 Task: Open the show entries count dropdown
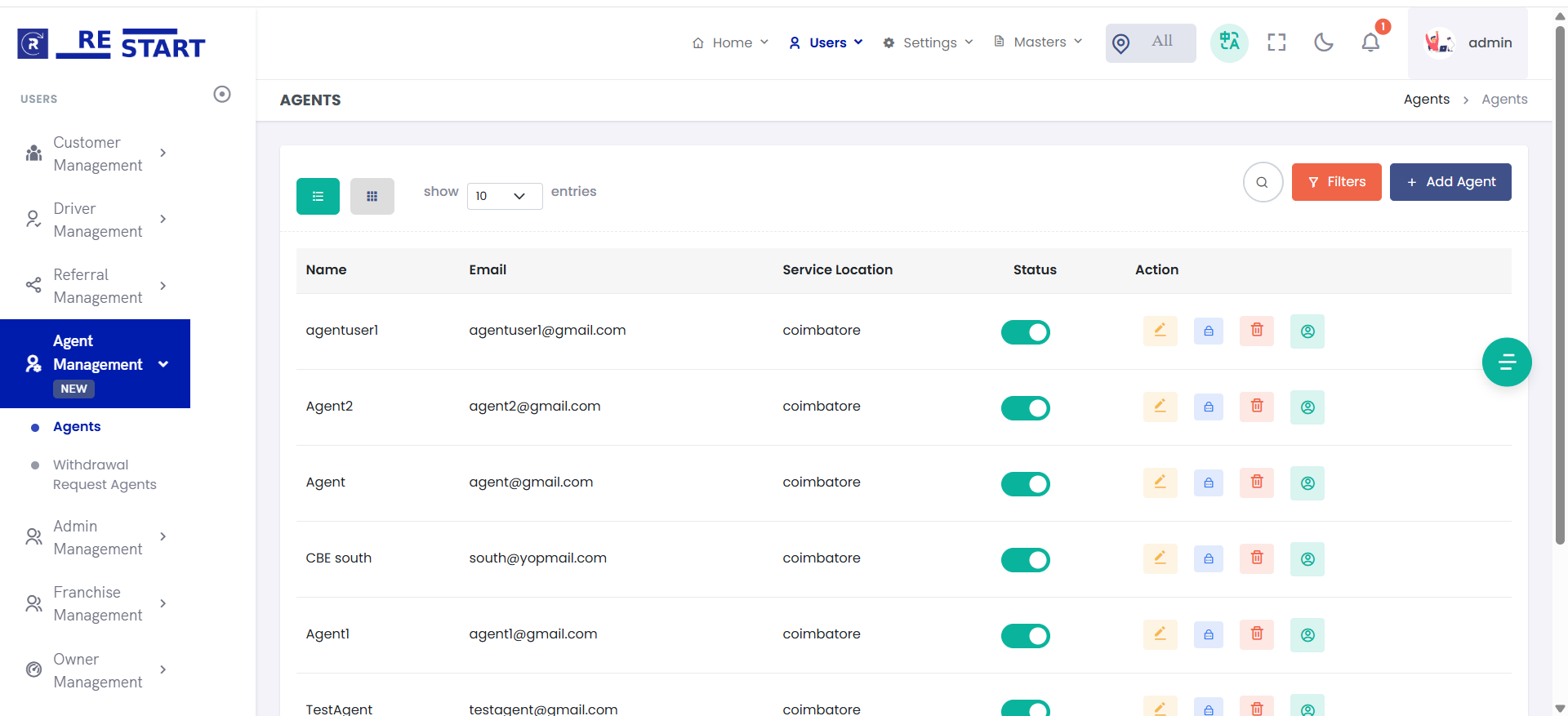(x=504, y=196)
